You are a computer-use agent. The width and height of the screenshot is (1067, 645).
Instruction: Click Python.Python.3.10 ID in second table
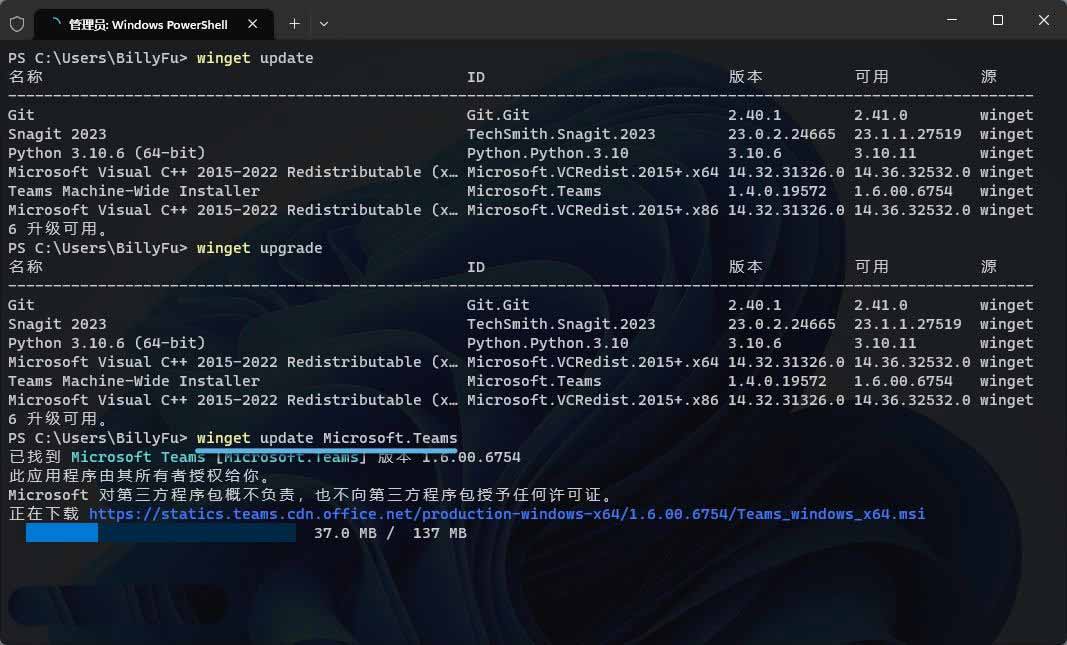[x=548, y=343]
